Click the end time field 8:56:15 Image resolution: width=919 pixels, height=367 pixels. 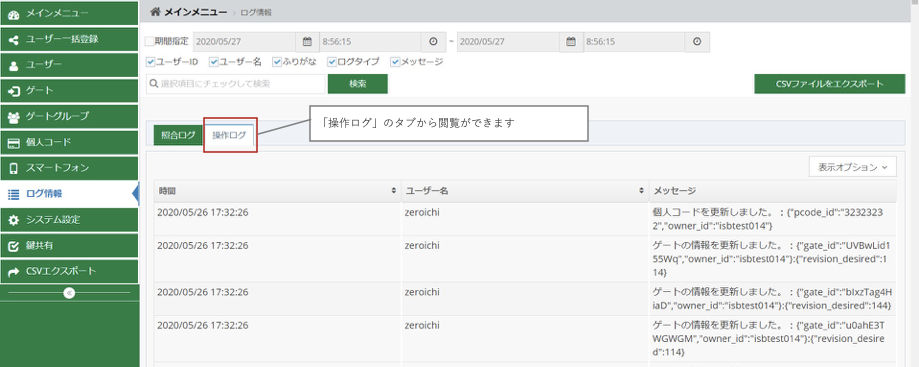click(x=634, y=42)
